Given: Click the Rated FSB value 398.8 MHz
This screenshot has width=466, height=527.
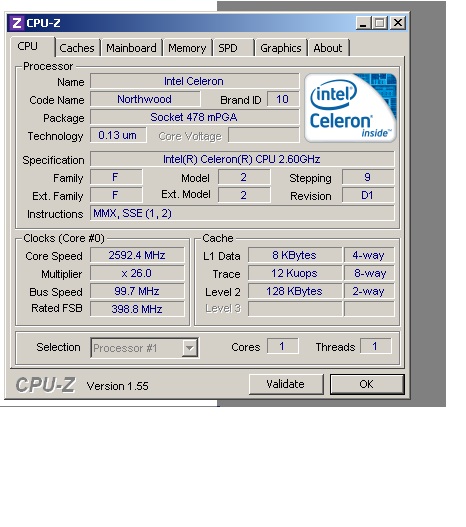Looking at the screenshot, I should (137, 309).
